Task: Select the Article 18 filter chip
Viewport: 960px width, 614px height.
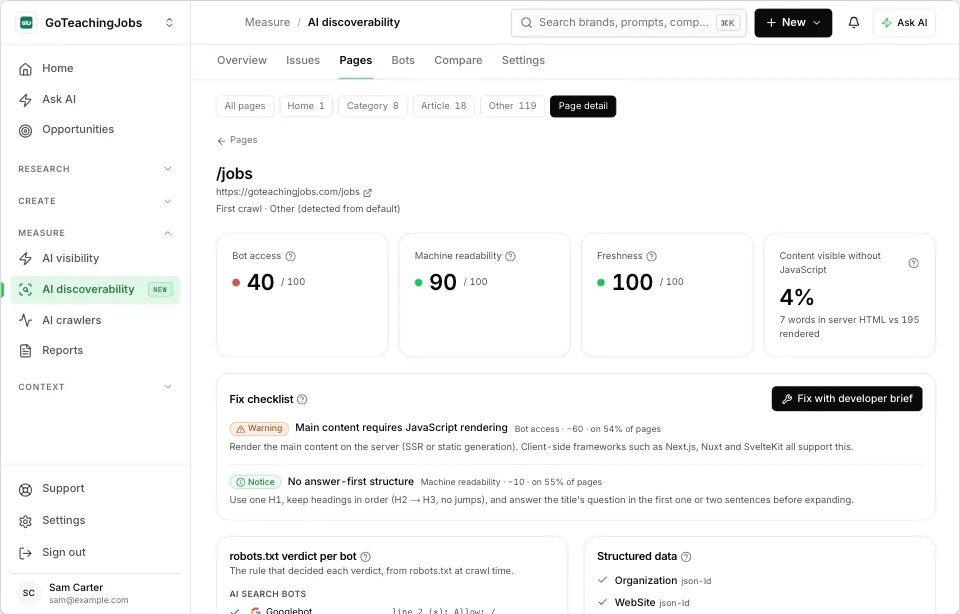Action: click(x=444, y=106)
